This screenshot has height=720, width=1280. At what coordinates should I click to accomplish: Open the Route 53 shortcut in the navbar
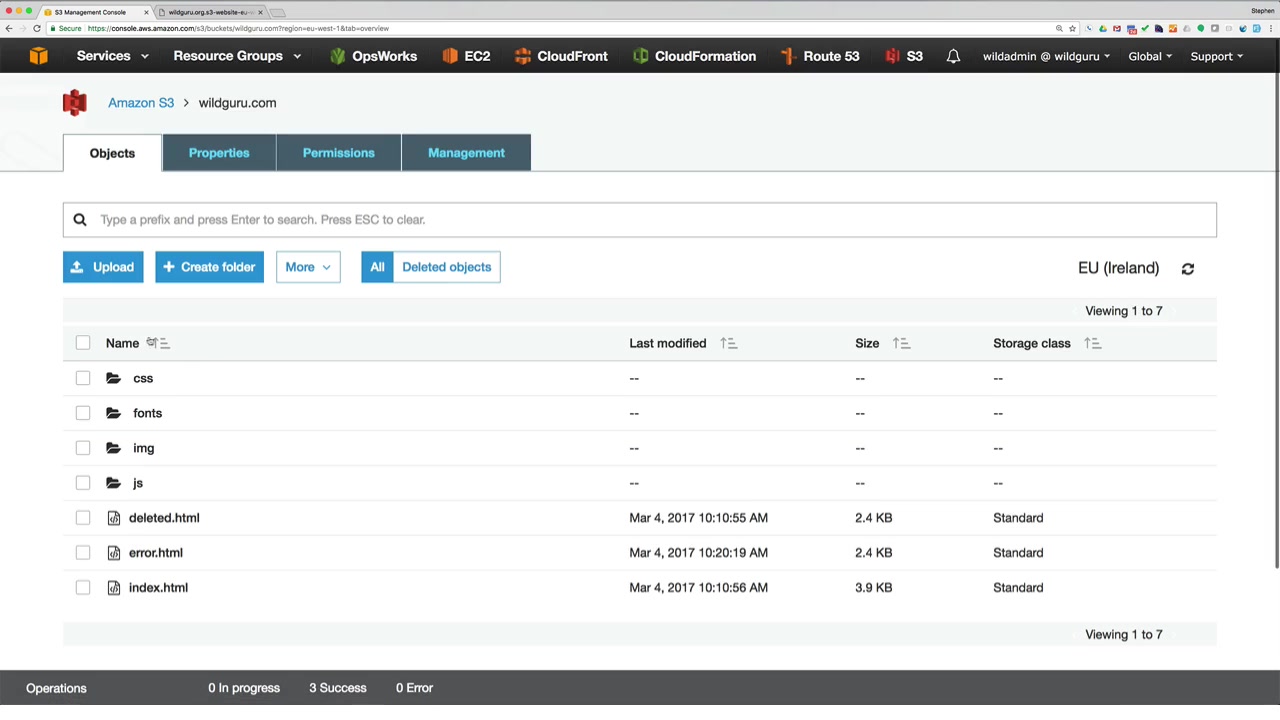pyautogui.click(x=820, y=56)
